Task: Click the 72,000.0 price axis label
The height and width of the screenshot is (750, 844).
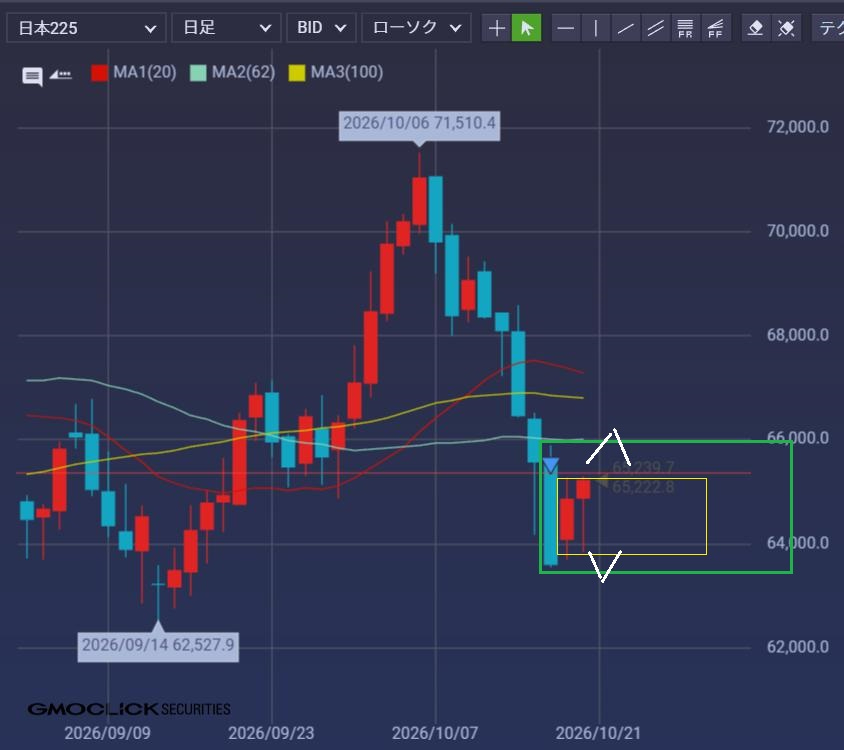Action: pyautogui.click(x=798, y=127)
